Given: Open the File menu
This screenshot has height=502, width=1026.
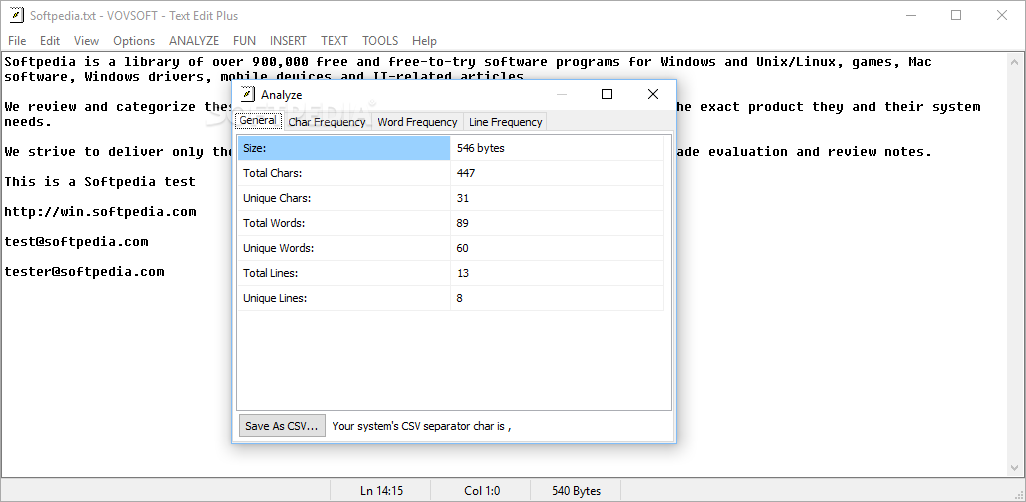Looking at the screenshot, I should pyautogui.click(x=17, y=41).
